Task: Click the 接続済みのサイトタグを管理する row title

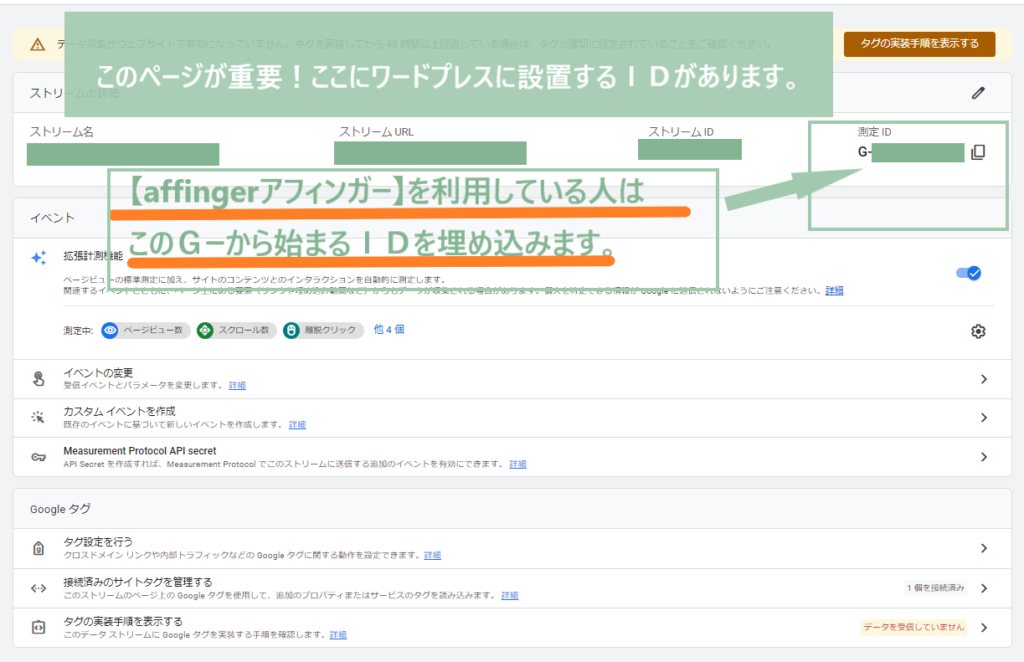Action: tap(138, 582)
